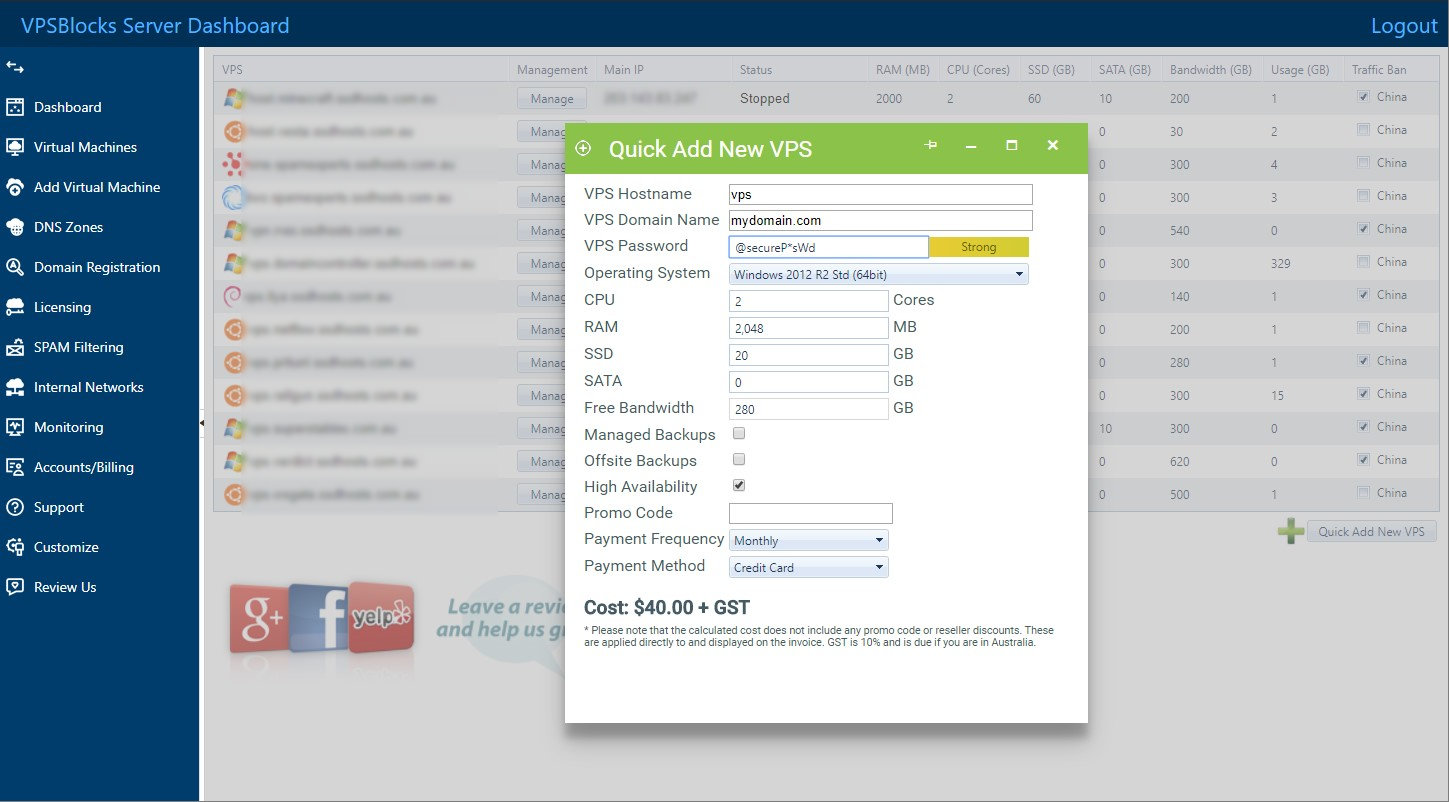This screenshot has width=1449, height=802.
Task: Click the Promo Code input field
Action: tap(810, 514)
